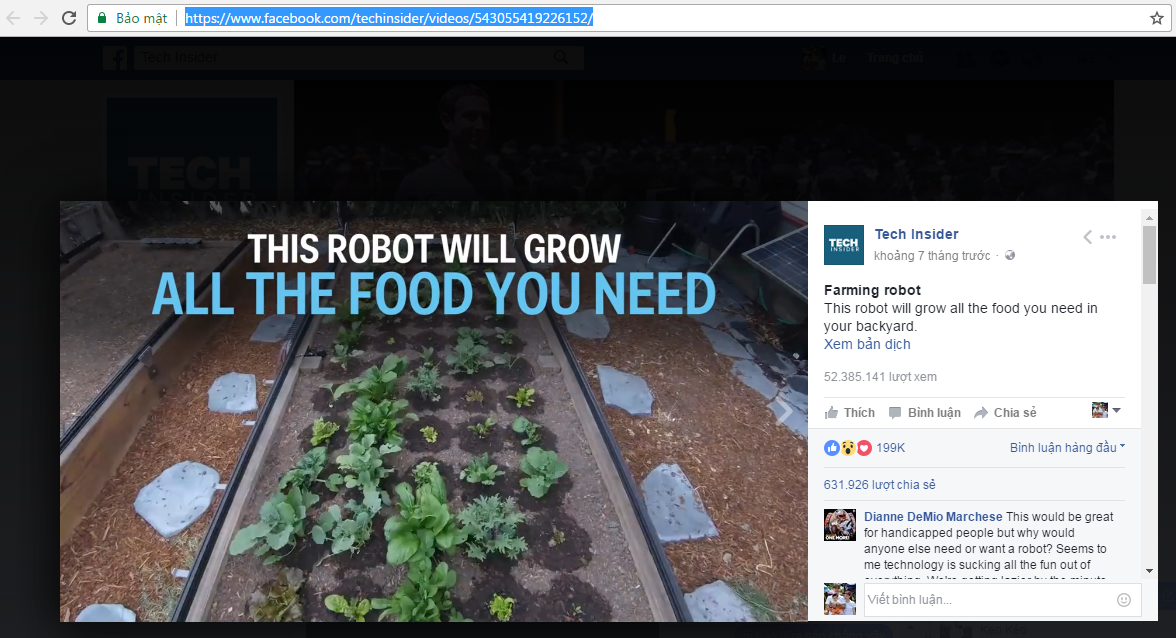This screenshot has width=1176, height=638.
Task: Open Xem bản dịch translation link
Action: [867, 344]
